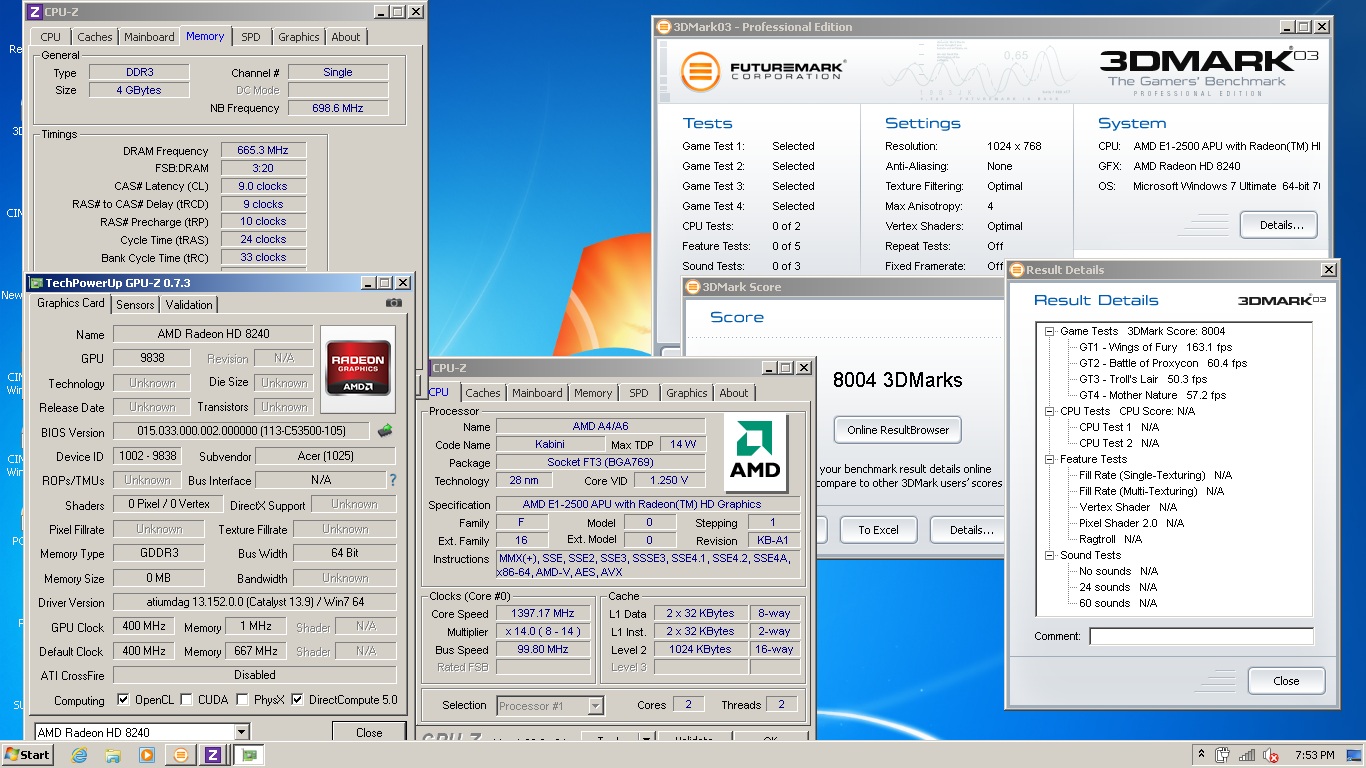Click the Driver Version field in GPU-Z
1366x768 pixels.
(254, 602)
